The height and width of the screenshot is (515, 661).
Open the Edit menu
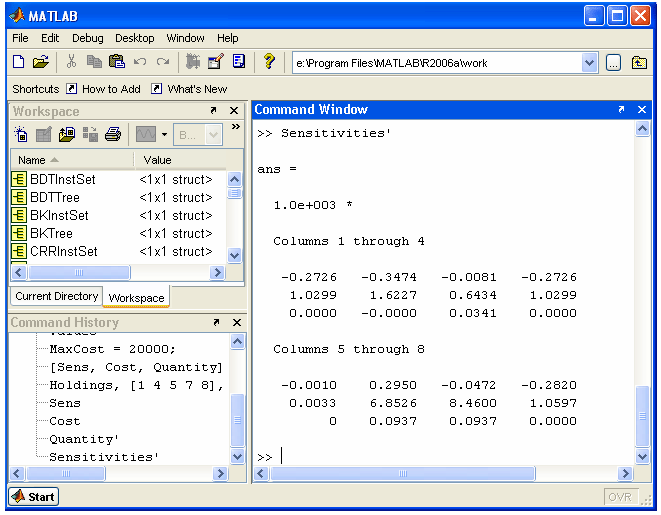50,38
